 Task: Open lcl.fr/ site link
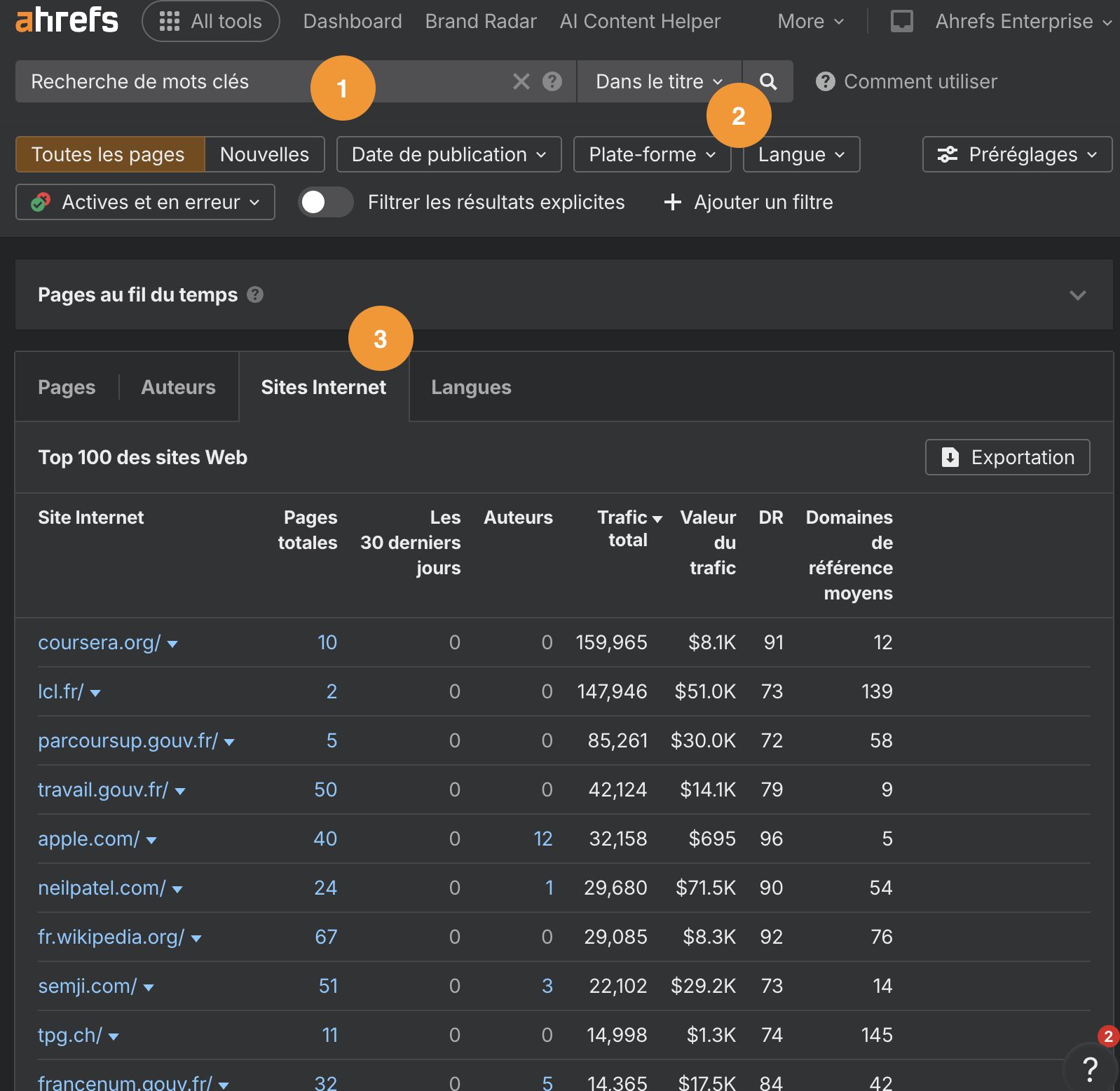click(x=61, y=691)
